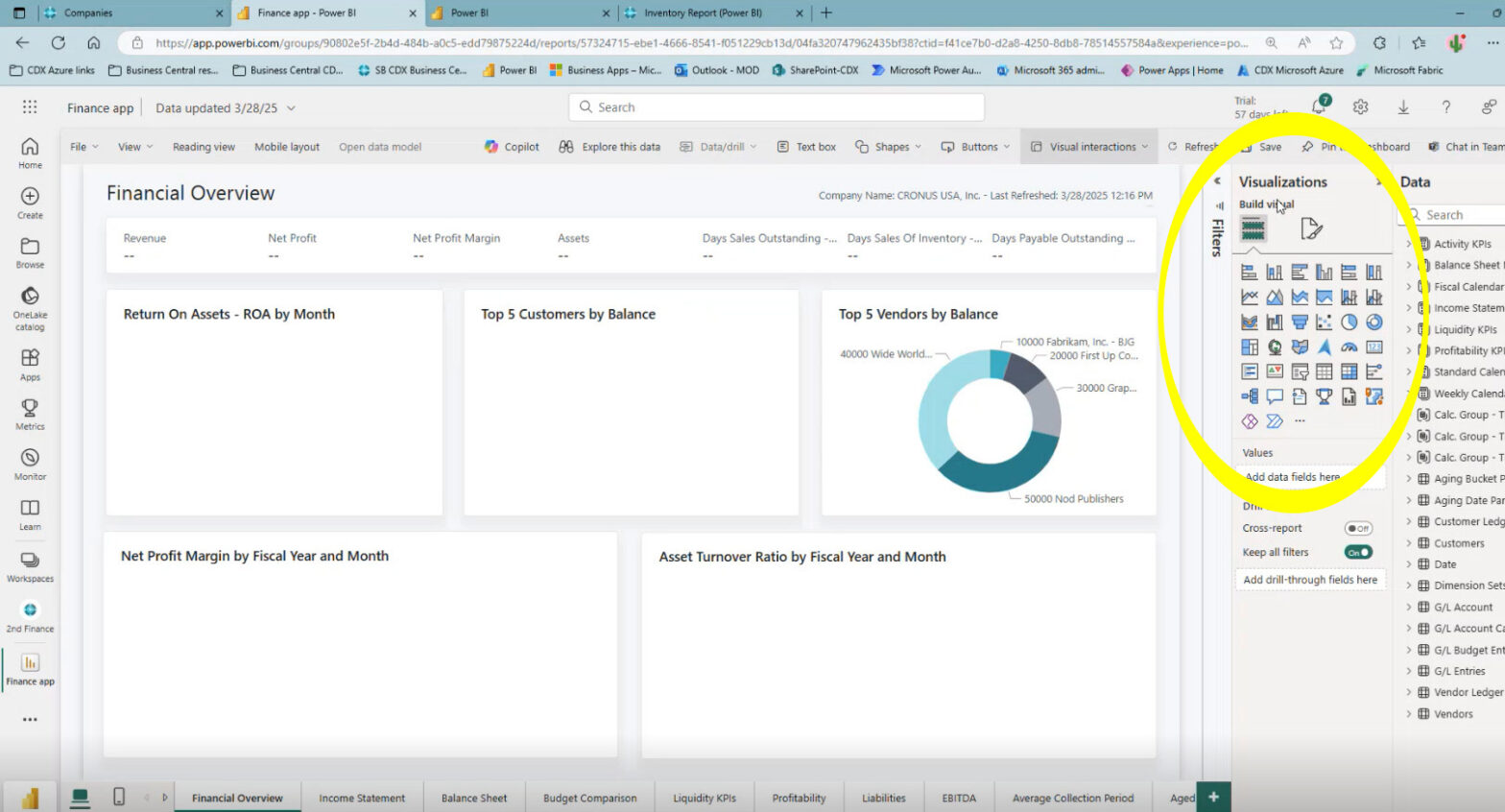Click the Reading view button
The width and height of the screenshot is (1505, 812).
[203, 147]
